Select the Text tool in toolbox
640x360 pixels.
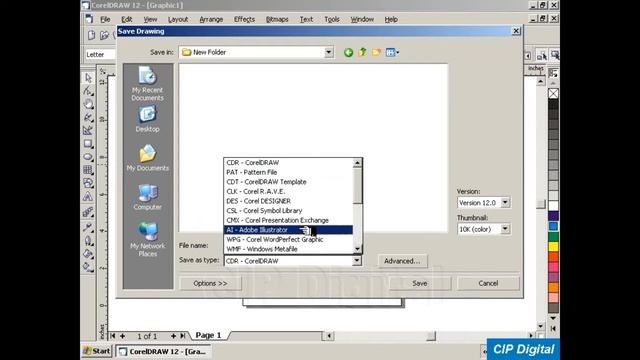tap(88, 197)
